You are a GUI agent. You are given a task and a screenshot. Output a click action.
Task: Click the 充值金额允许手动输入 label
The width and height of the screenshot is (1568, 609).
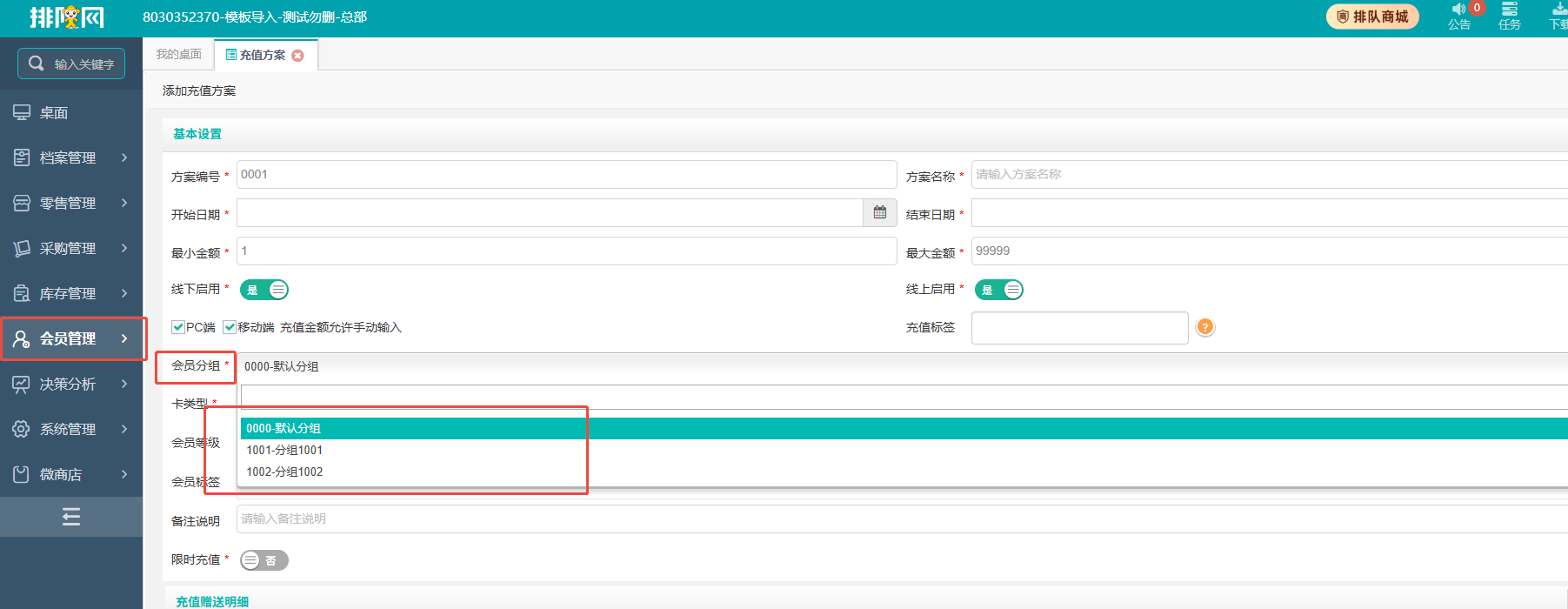(341, 327)
